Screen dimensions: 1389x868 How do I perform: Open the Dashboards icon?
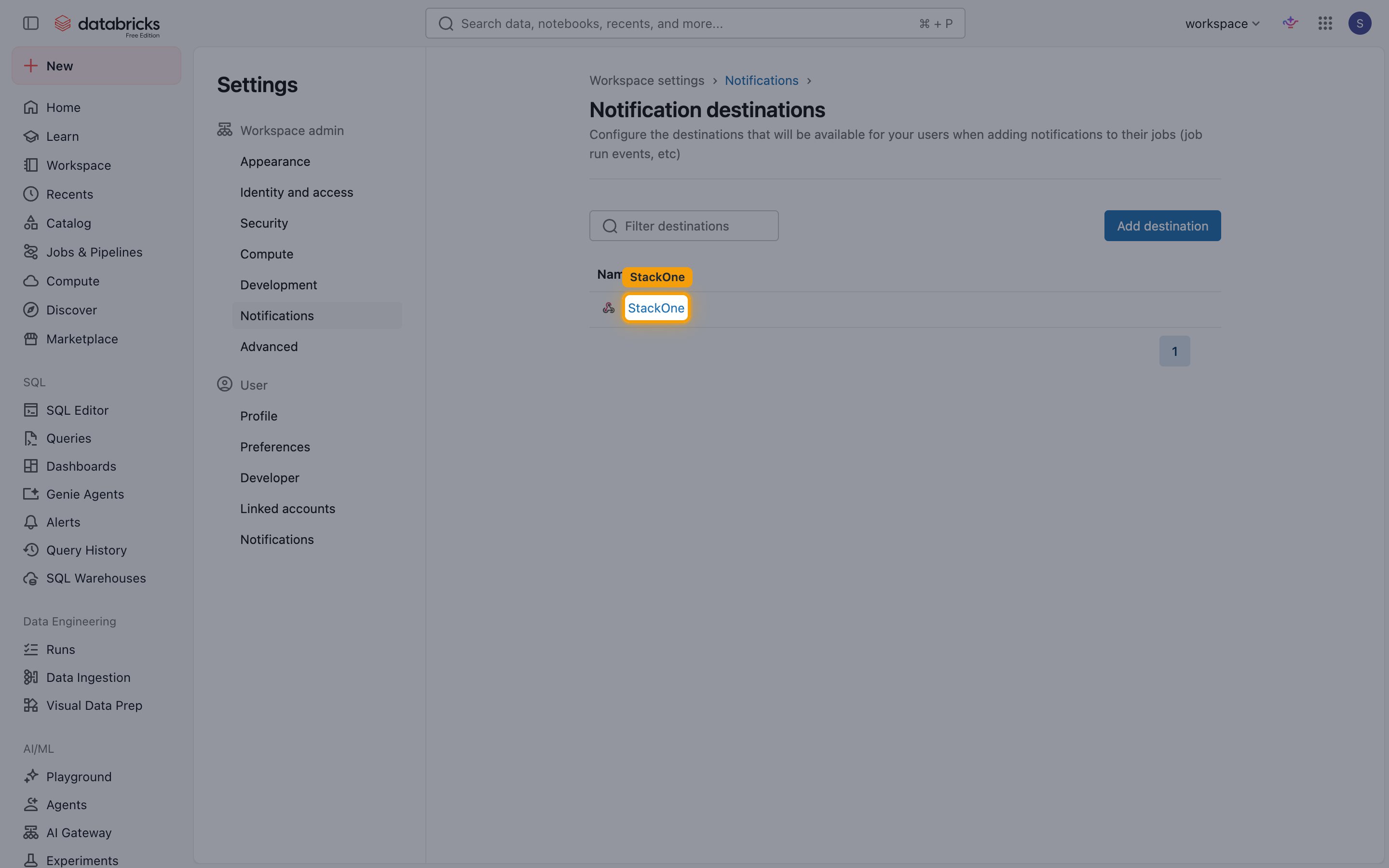[31, 466]
